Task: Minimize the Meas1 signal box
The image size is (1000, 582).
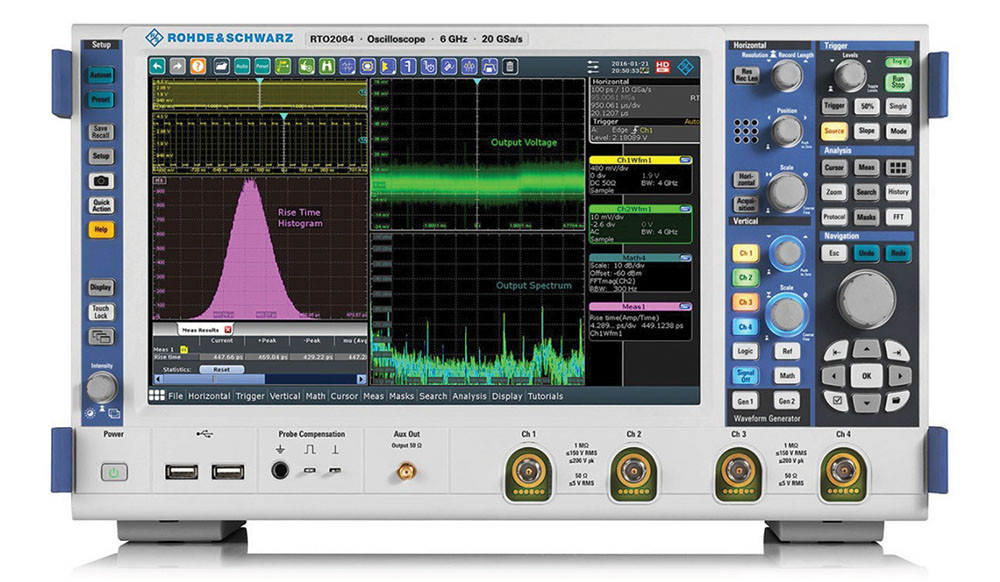Action: click(x=685, y=306)
